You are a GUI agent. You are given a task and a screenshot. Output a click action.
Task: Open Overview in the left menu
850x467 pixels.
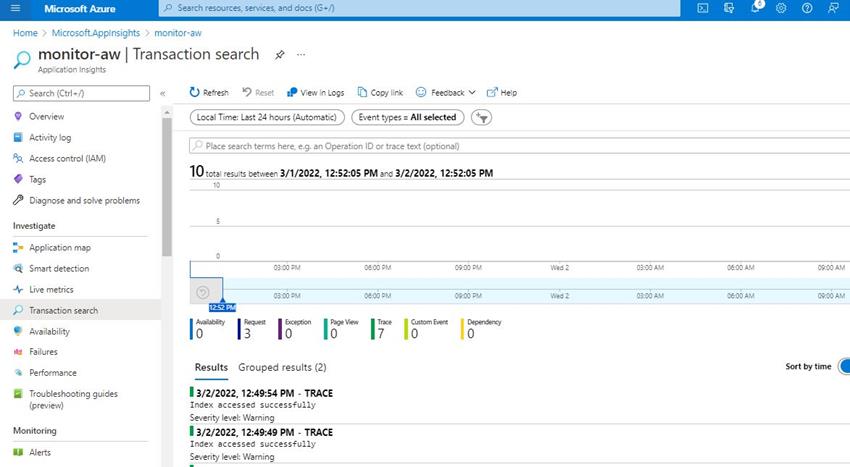point(47,117)
